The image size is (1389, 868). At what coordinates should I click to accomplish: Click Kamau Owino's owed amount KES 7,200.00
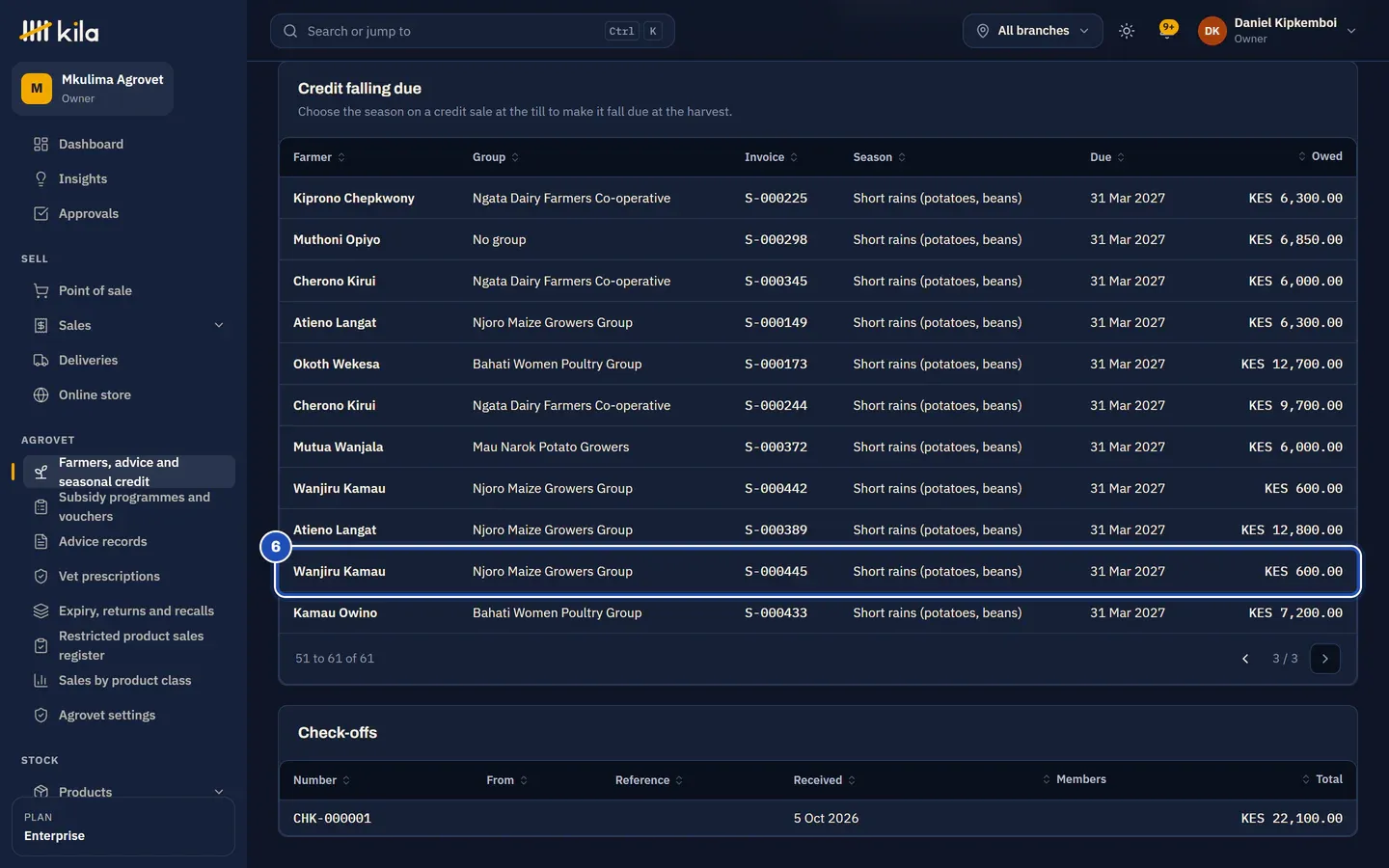click(x=1295, y=612)
